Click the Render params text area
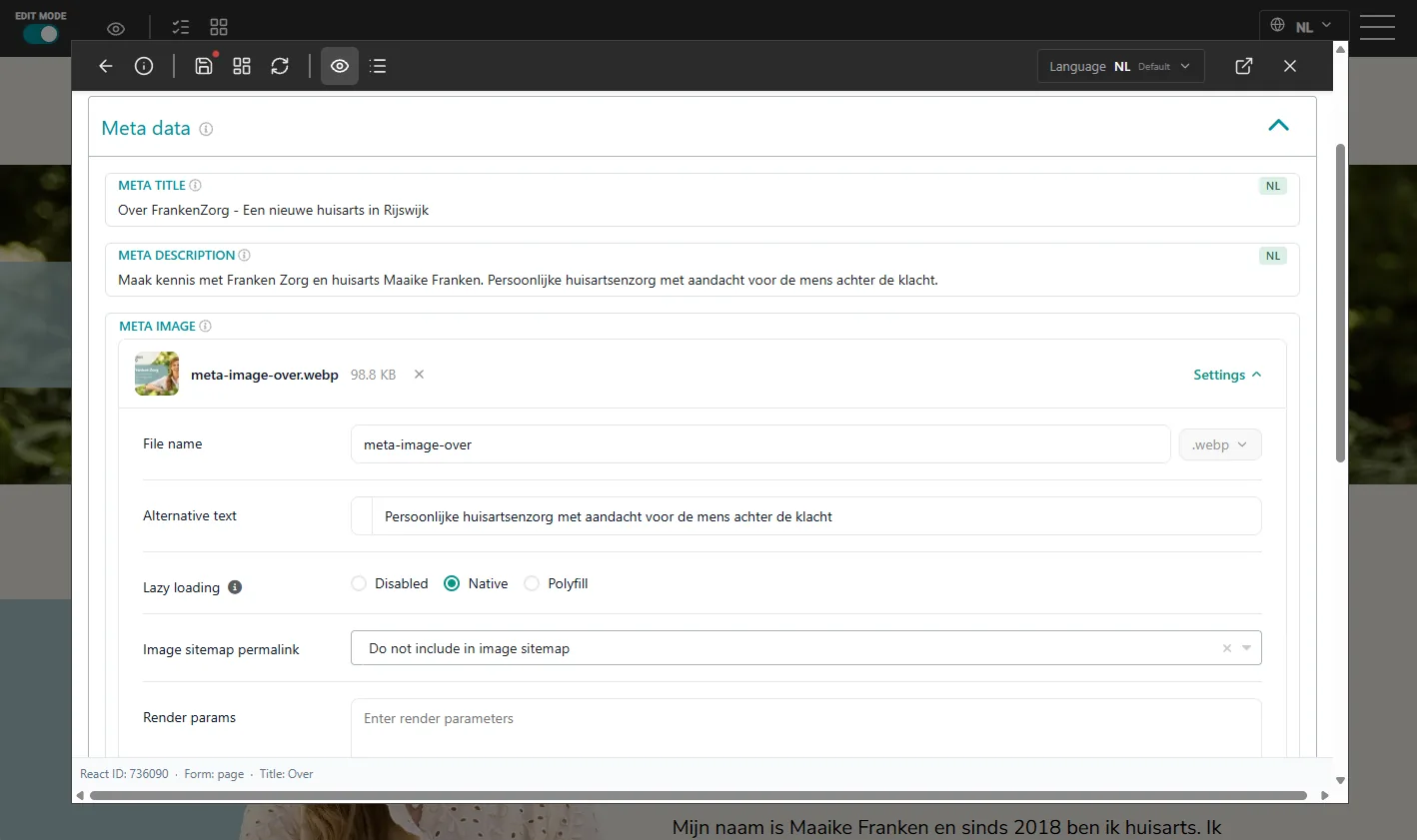Viewport: 1417px width, 840px height. click(806, 728)
